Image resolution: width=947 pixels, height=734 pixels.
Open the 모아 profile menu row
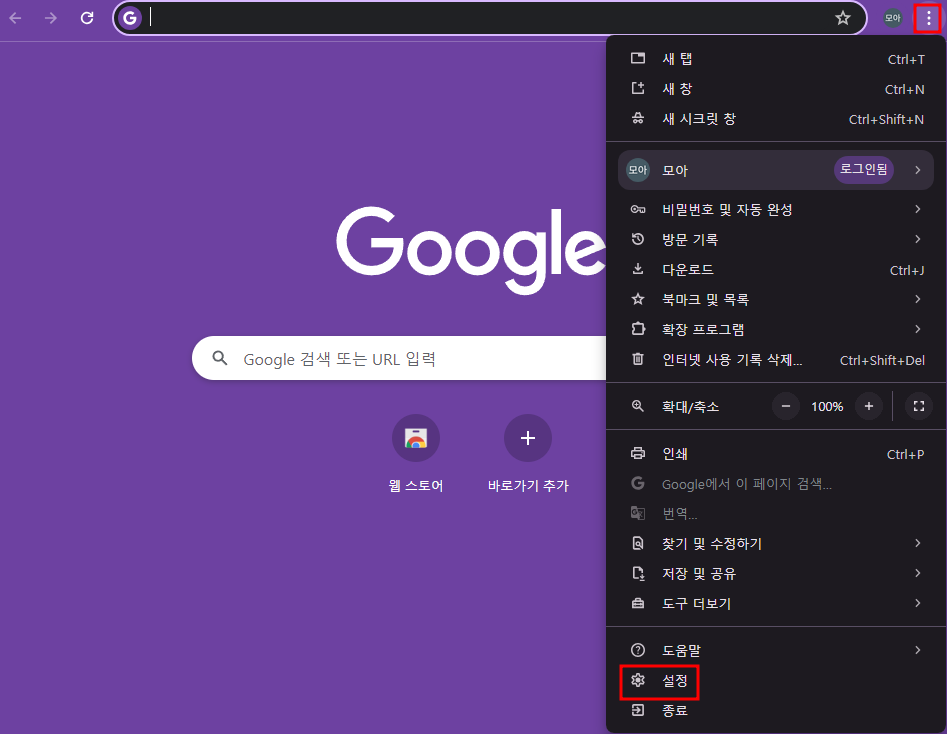coord(776,170)
